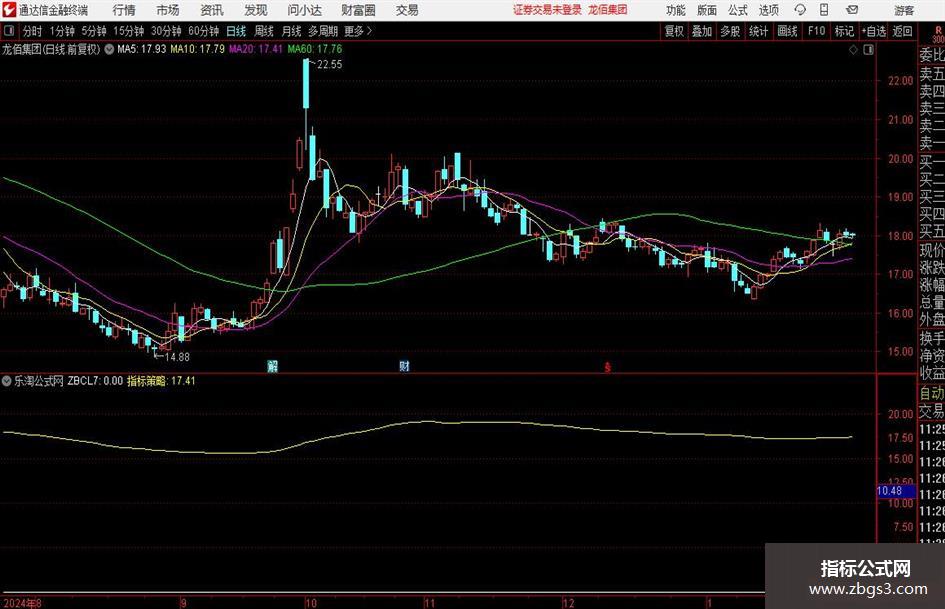This screenshot has width=945, height=609.
Task: Open the 市场 menu
Action: pos(168,10)
